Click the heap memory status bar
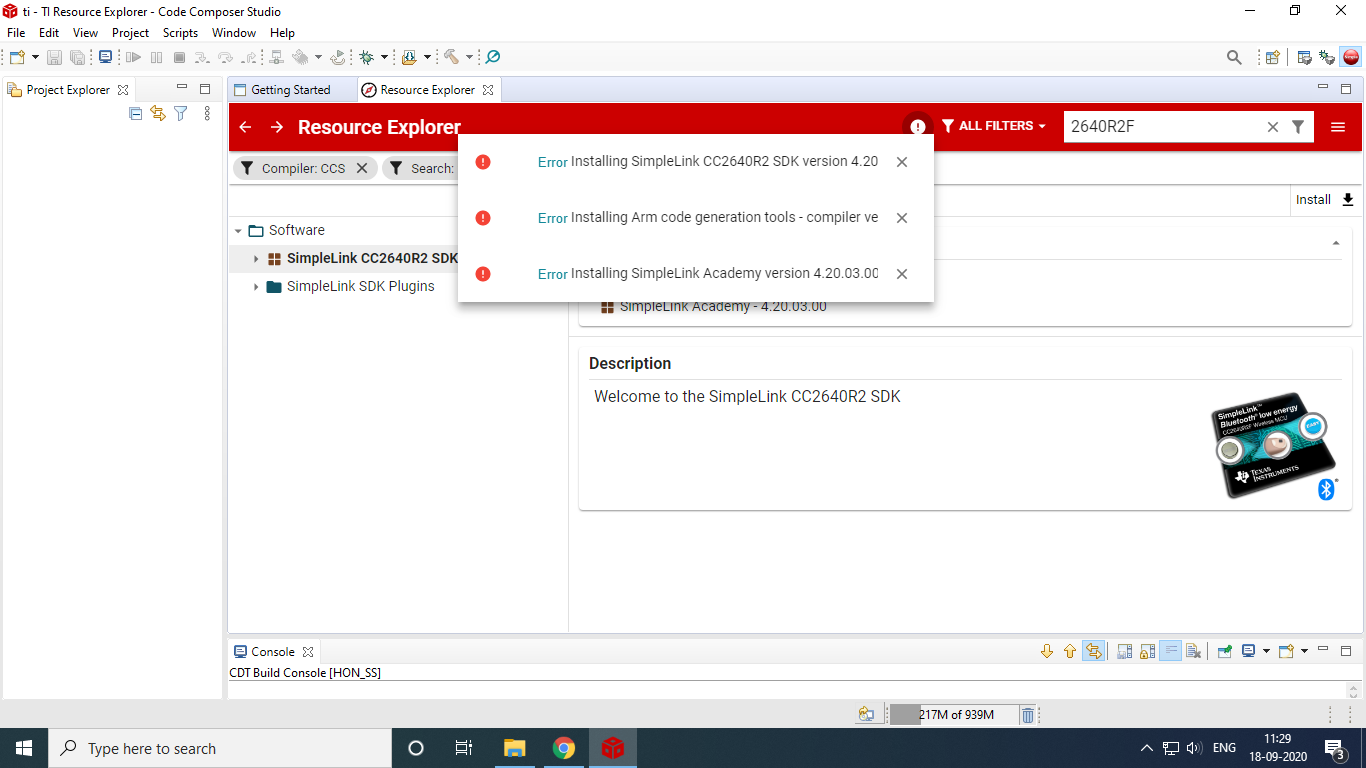The width and height of the screenshot is (1366, 768). coord(953,715)
